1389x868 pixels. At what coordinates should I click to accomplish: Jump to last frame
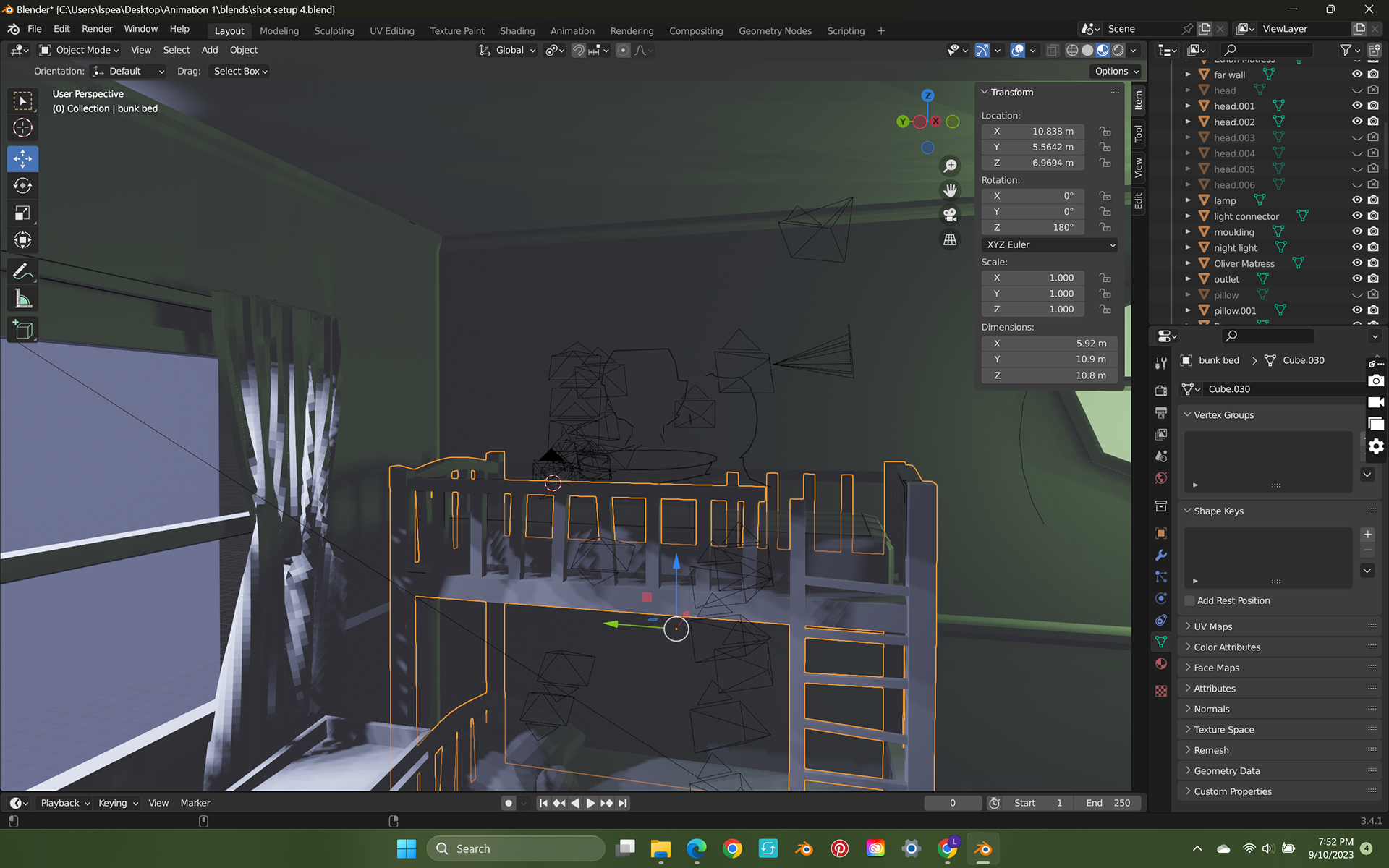tap(623, 803)
